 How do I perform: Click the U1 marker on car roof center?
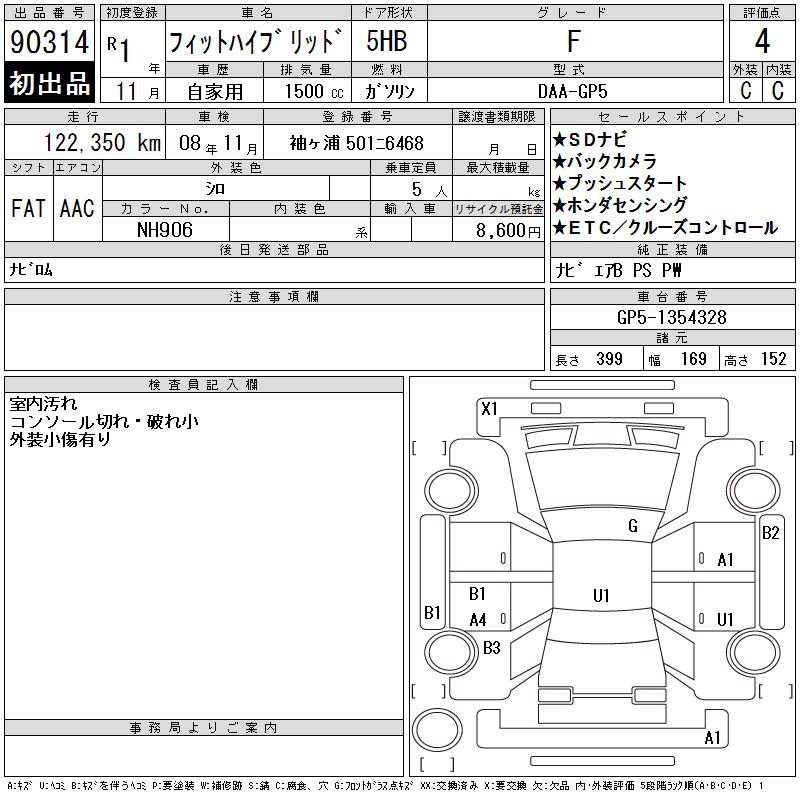[x=601, y=596]
